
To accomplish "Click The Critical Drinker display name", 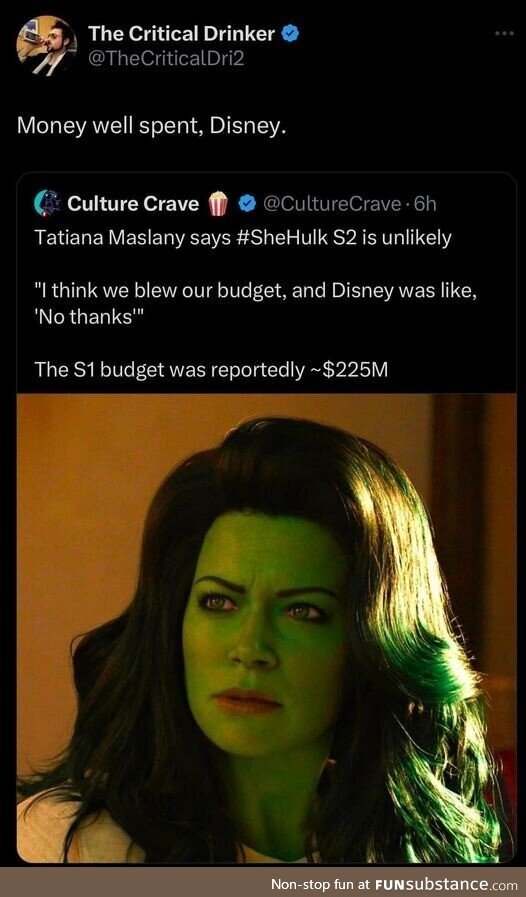I will point(181,34).
